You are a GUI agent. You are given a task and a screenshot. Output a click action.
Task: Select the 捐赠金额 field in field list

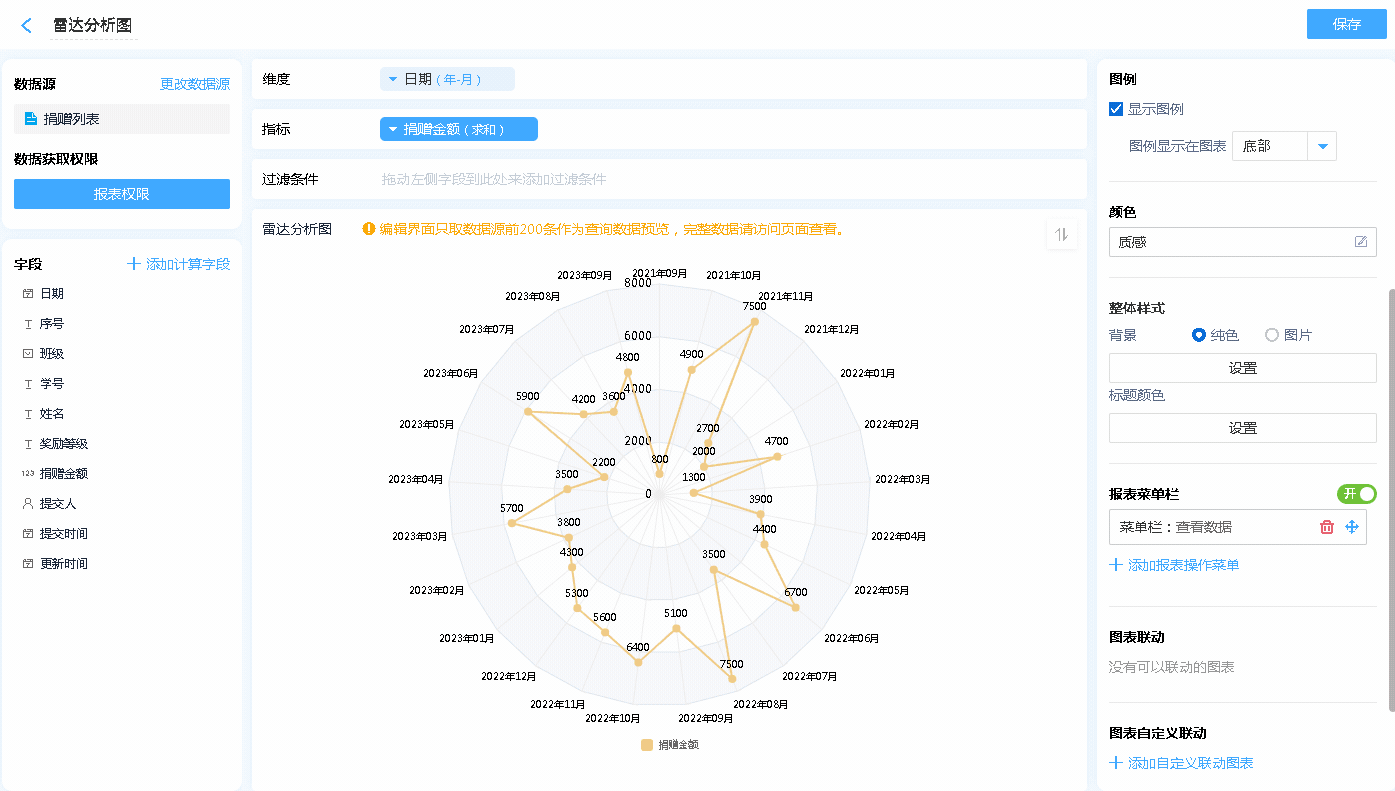tap(64, 474)
